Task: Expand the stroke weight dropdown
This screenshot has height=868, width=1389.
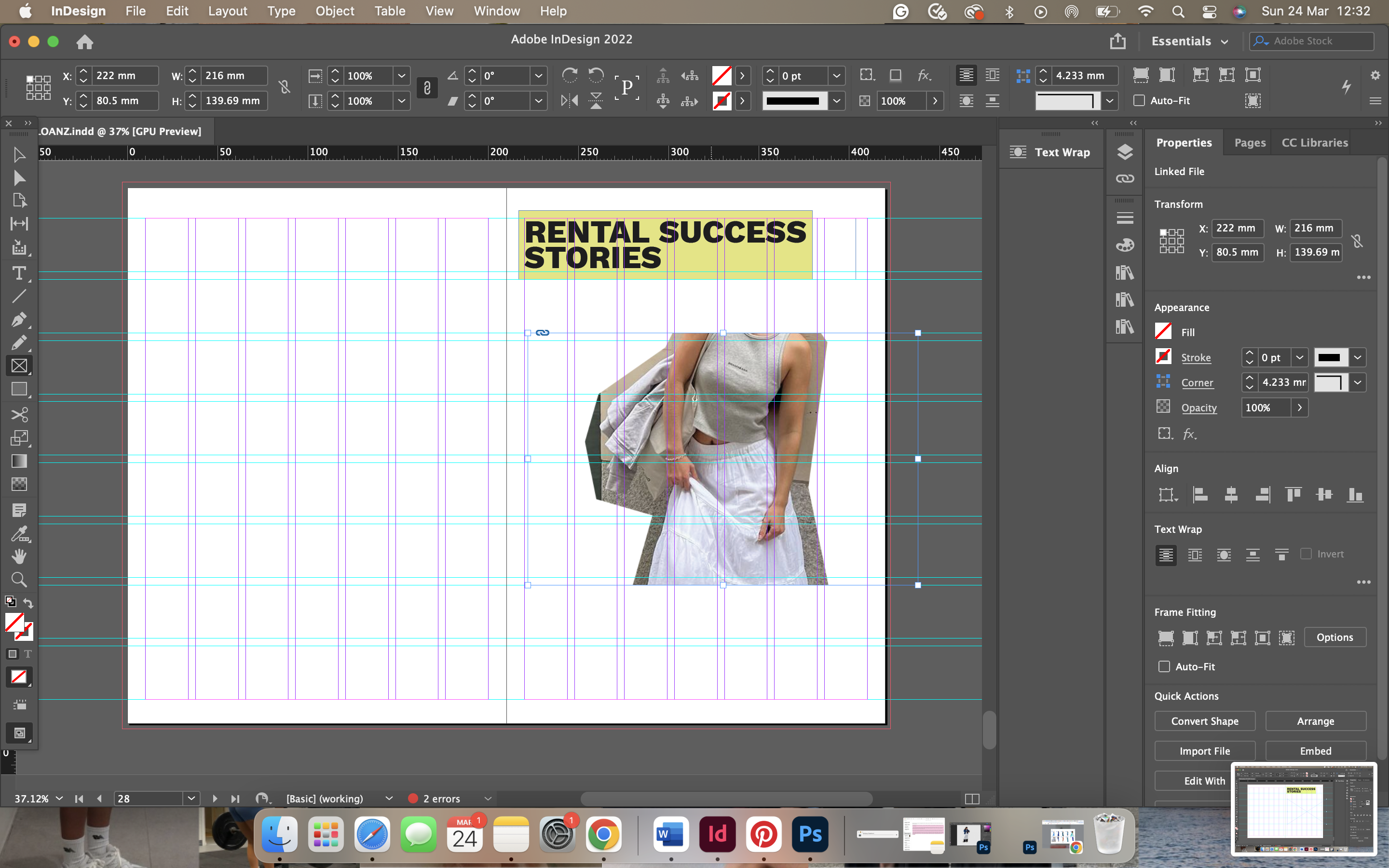Action: [x=1299, y=357]
